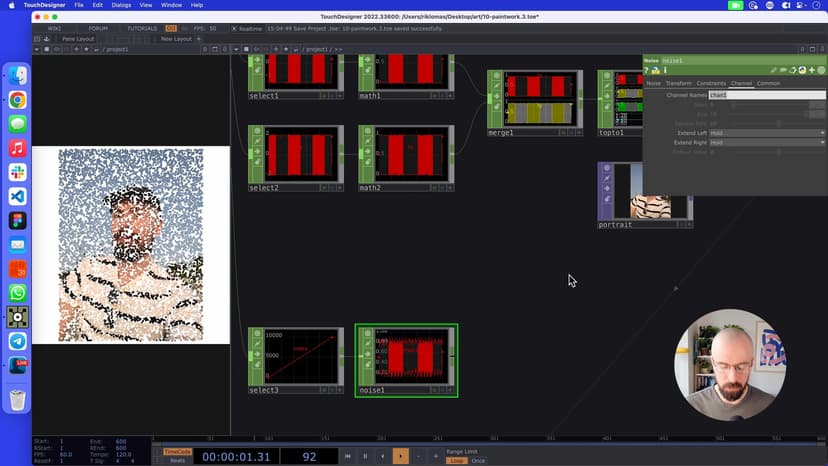Viewport: 828px width, 466px height.
Task: Open the Dialogs menu
Action: click(121, 5)
